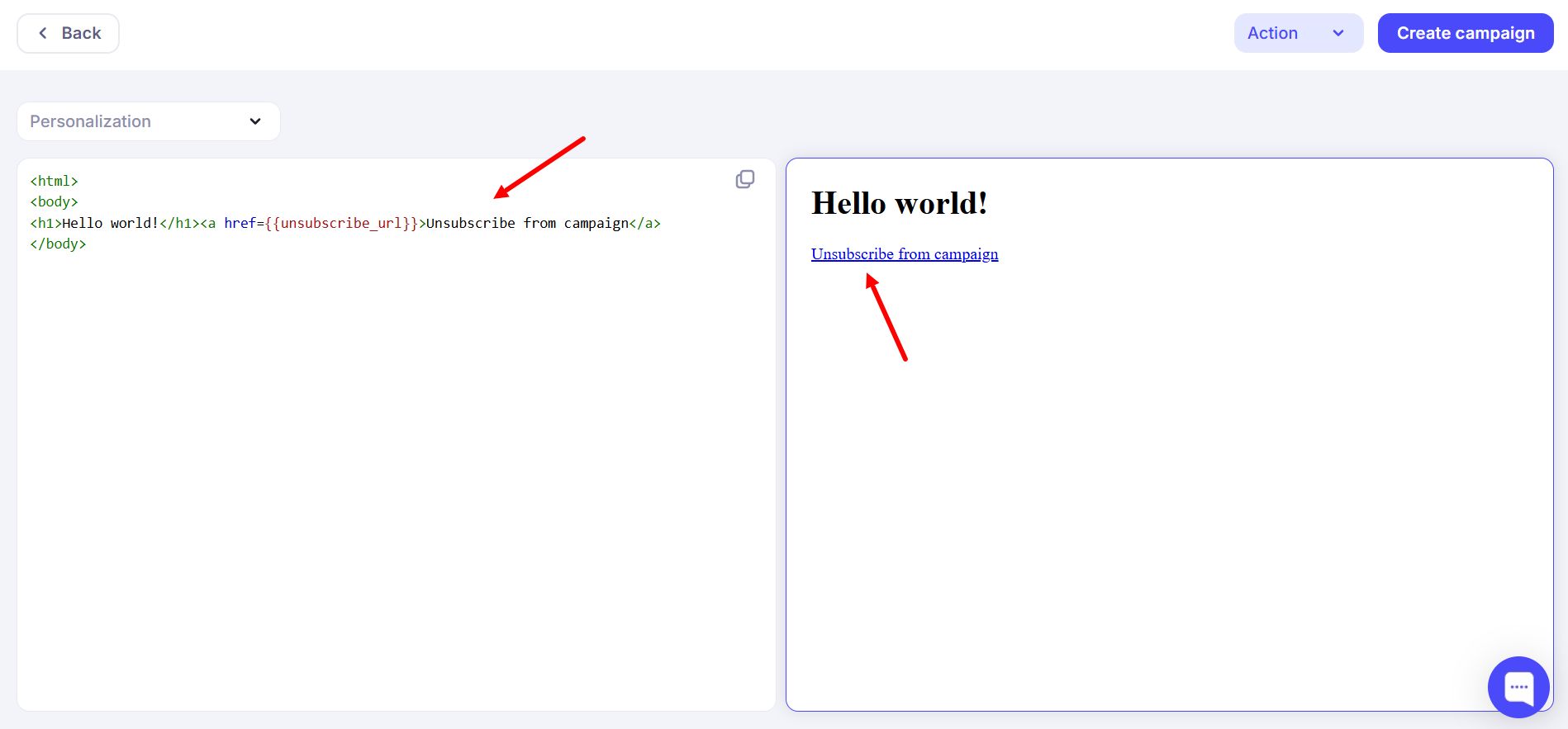Place cursor on the opening <body> tag line
The width and height of the screenshot is (1568, 729).
pyautogui.click(x=54, y=201)
